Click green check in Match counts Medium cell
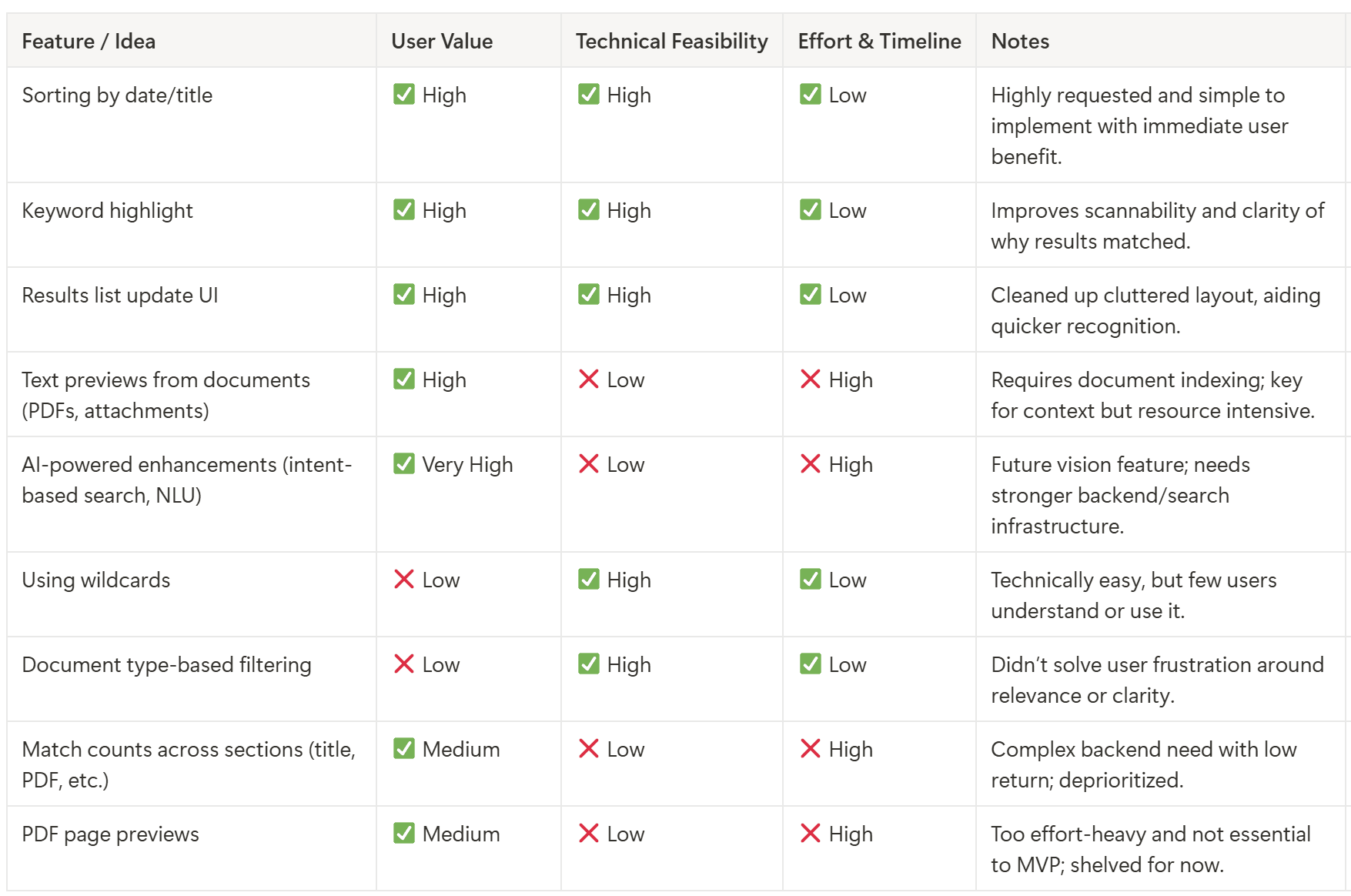 click(x=403, y=748)
